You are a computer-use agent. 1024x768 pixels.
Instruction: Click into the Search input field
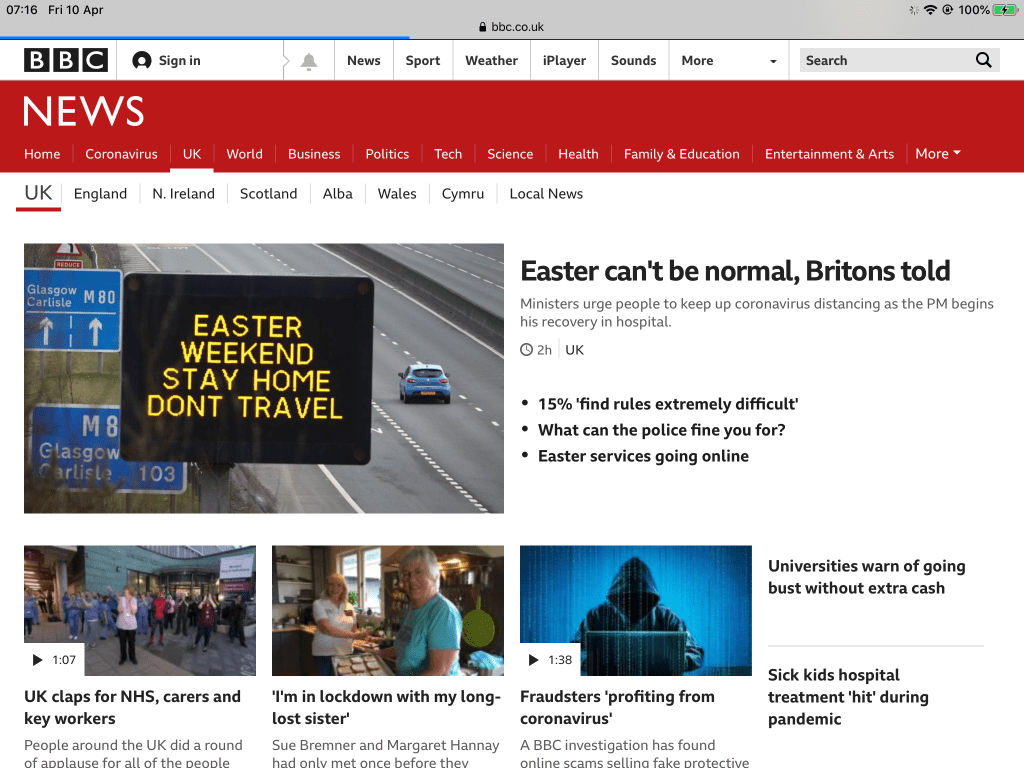pos(885,60)
